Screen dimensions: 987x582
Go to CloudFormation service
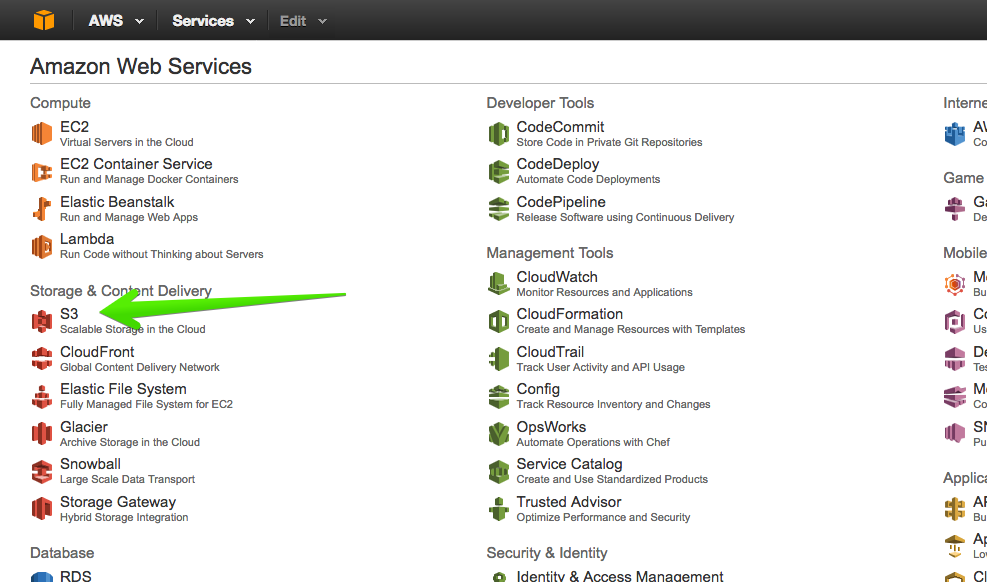click(x=570, y=314)
